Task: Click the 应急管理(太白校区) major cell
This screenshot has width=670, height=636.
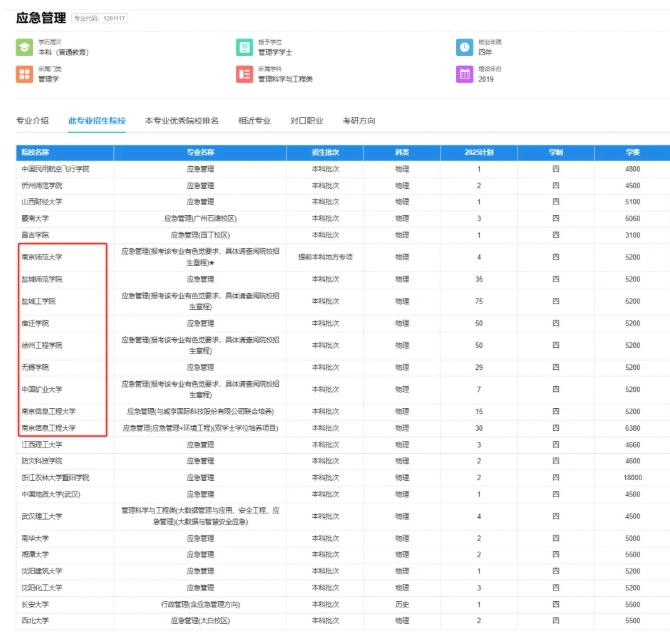Action: pos(200,621)
